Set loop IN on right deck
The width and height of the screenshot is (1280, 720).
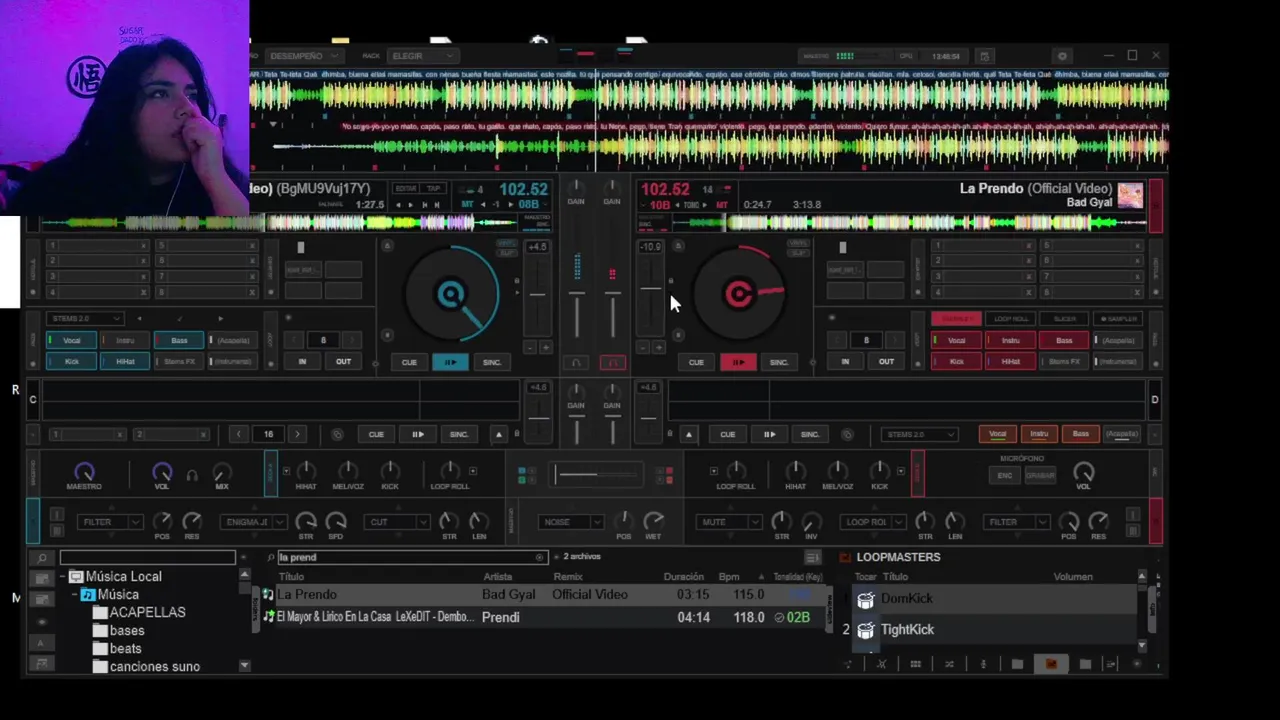point(845,361)
